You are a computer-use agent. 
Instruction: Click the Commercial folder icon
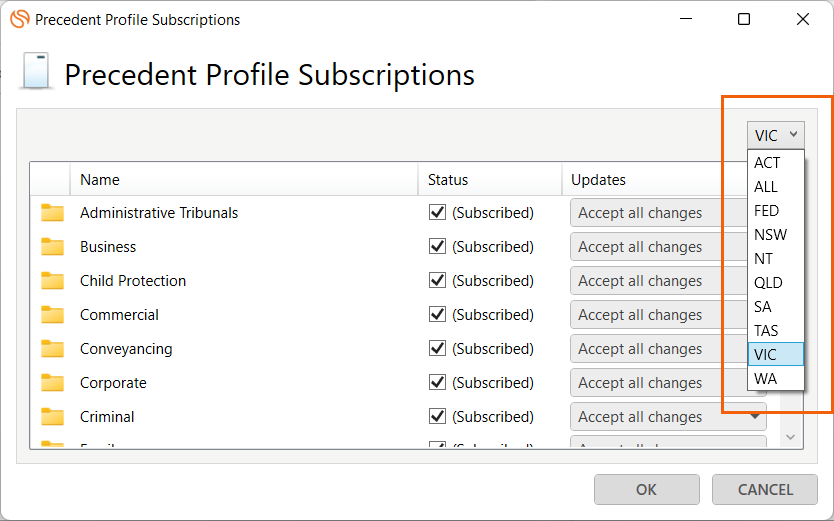52,315
